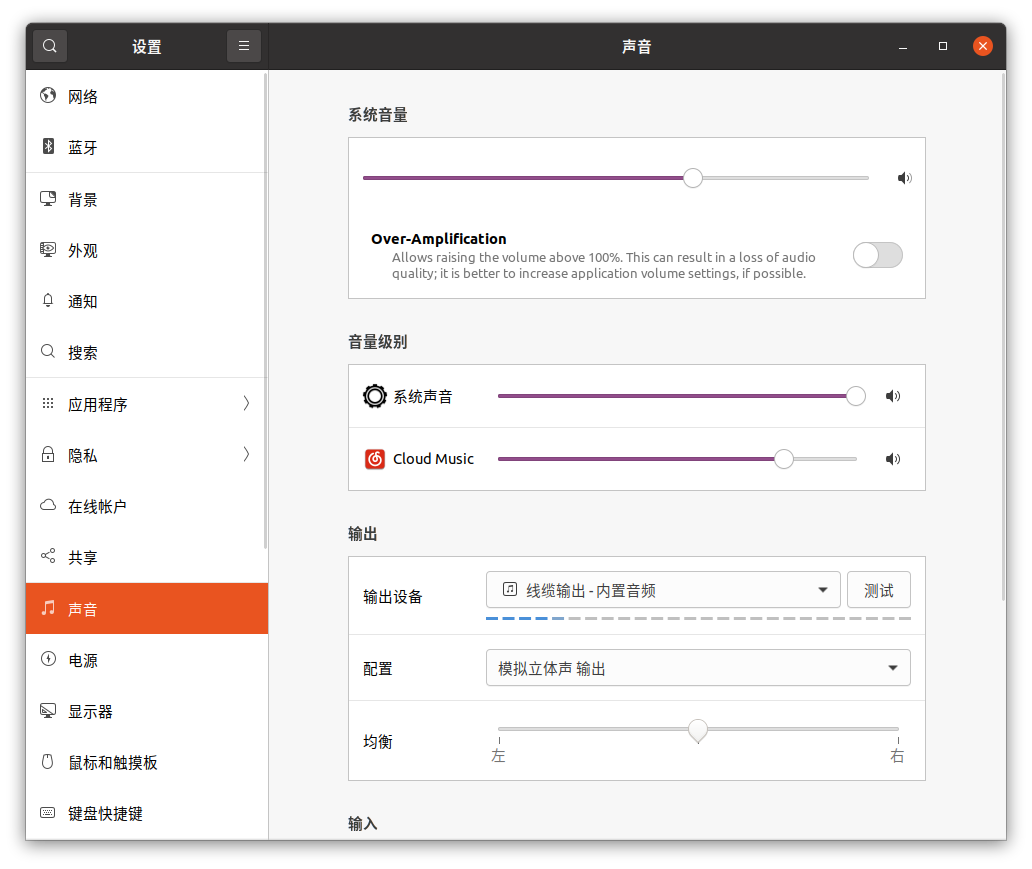Select 搜索 in the sidebar

click(147, 352)
